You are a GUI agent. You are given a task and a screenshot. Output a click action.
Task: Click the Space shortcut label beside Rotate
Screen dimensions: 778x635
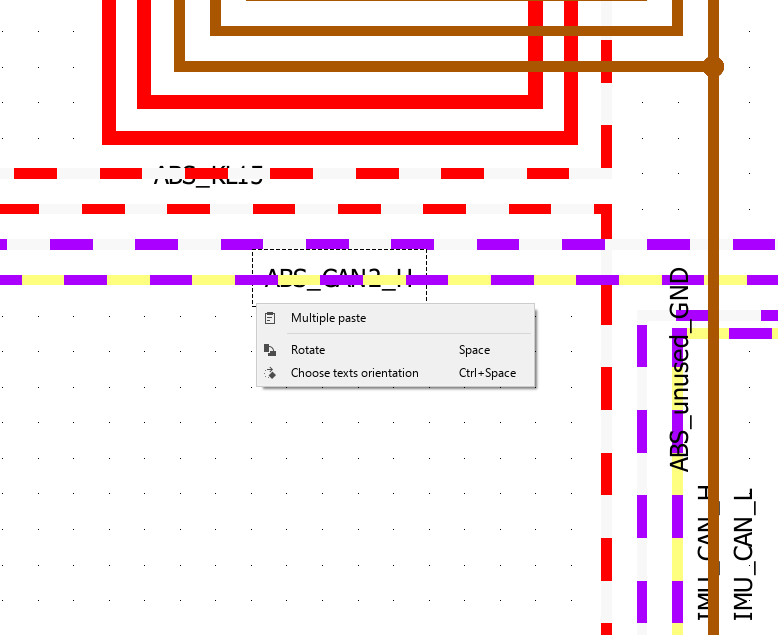pos(474,350)
